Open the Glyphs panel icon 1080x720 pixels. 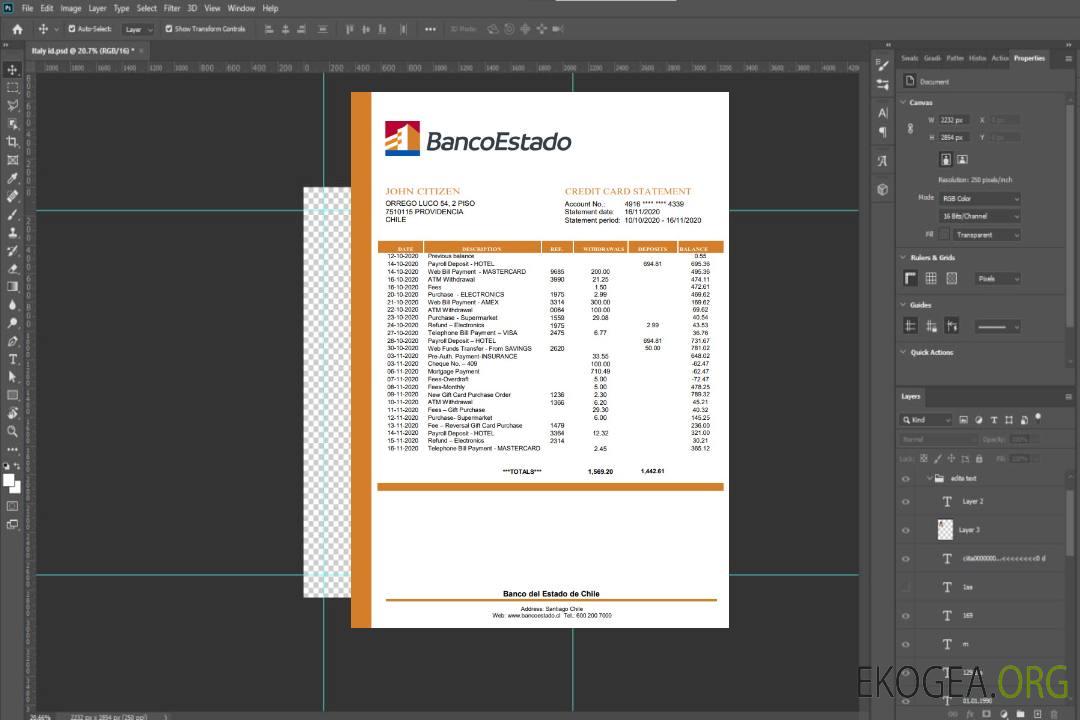tap(882, 161)
